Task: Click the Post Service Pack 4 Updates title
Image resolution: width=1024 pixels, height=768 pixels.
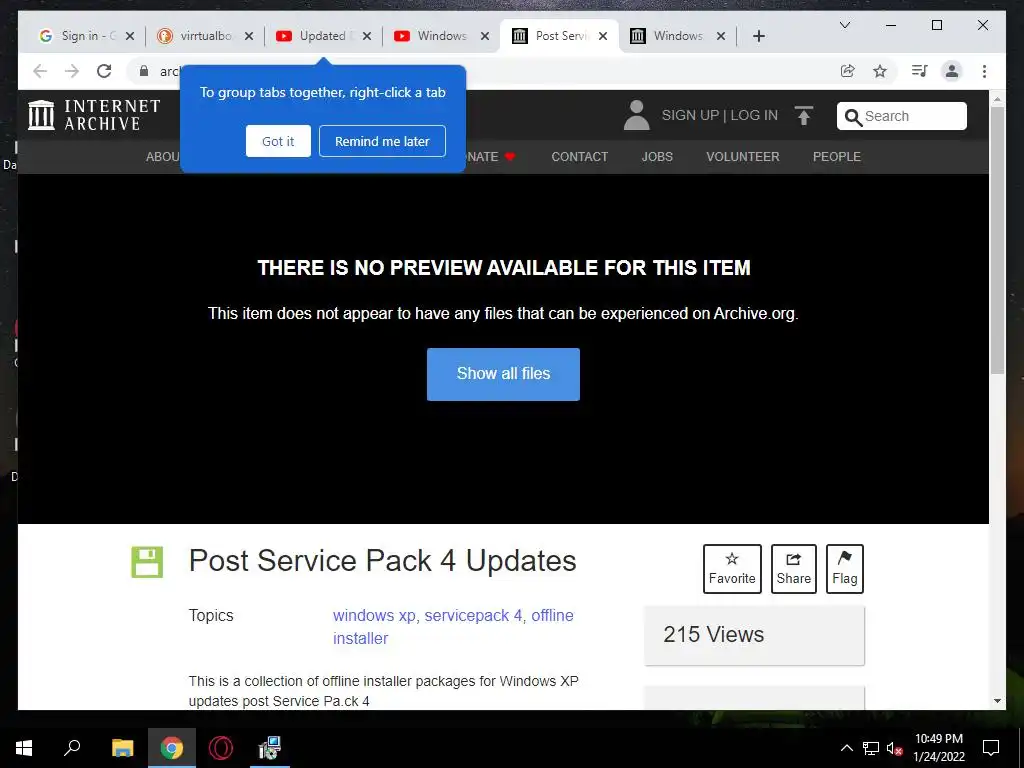Action: pos(383,560)
